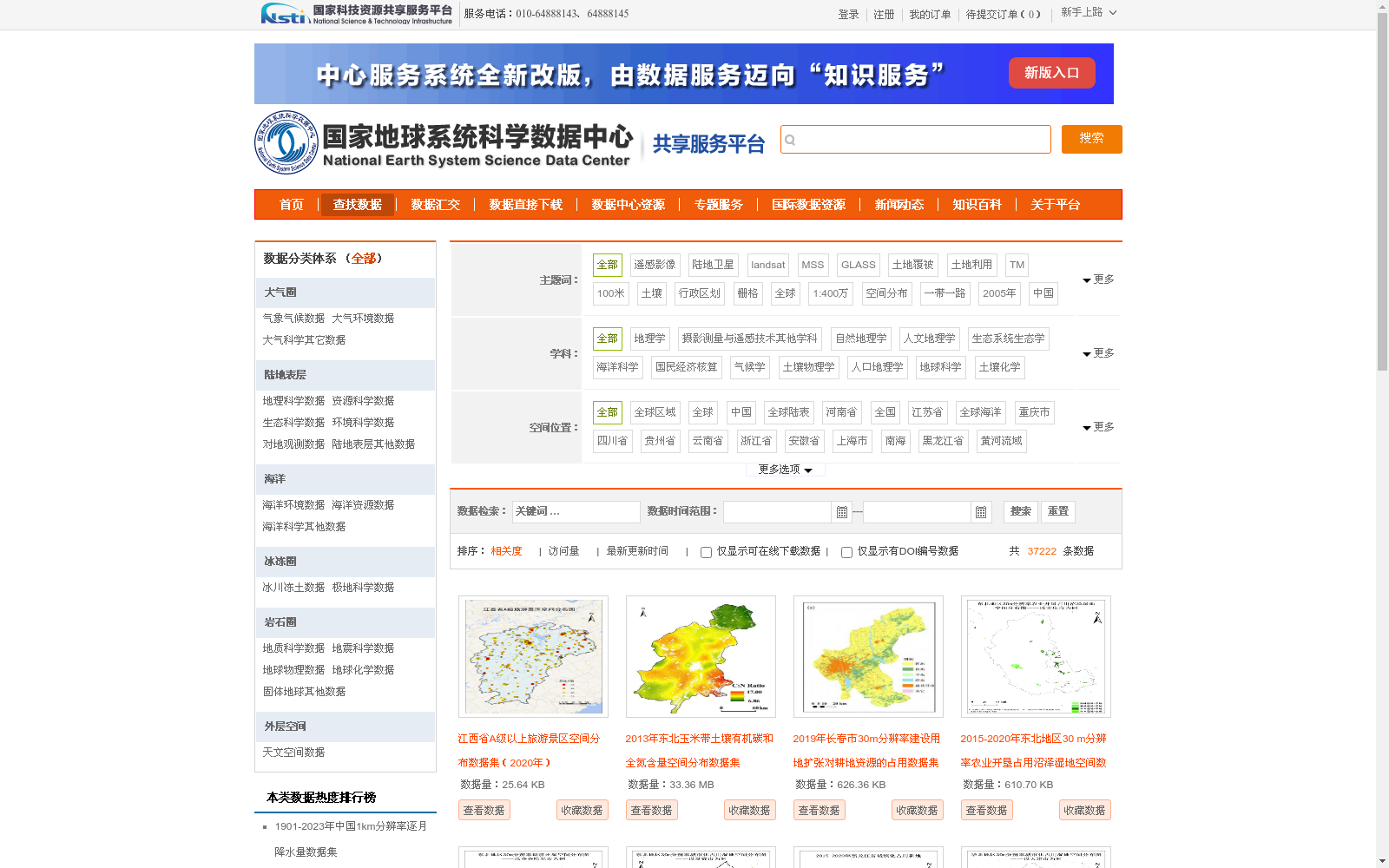Open 专题服务 navigation item

pyautogui.click(x=719, y=205)
